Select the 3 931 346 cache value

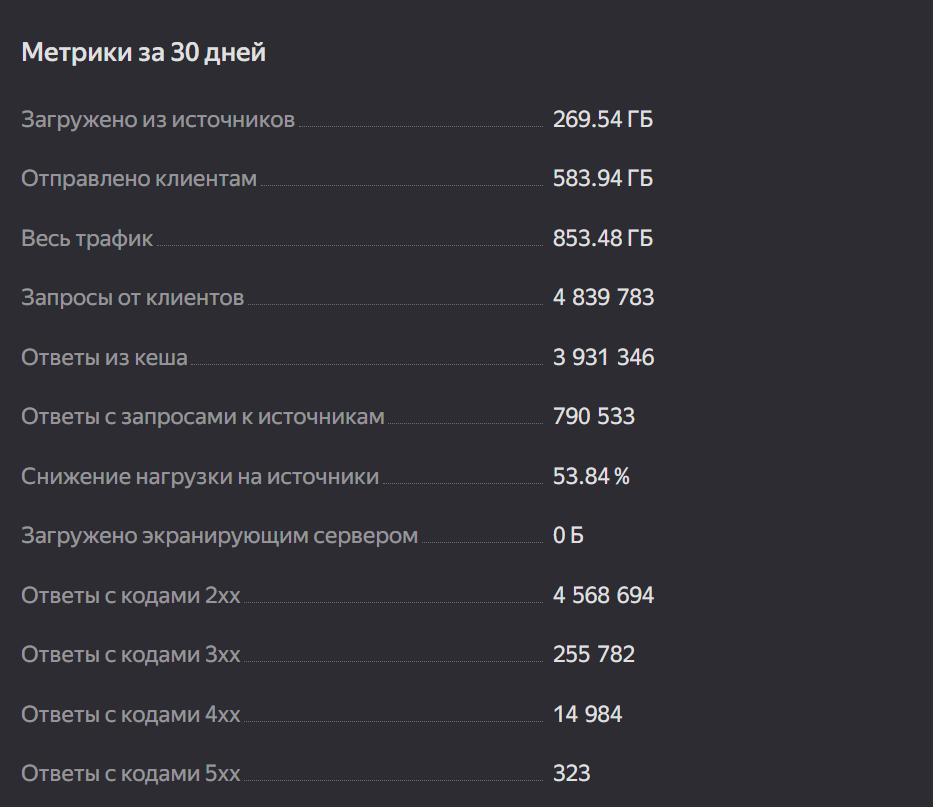tap(603, 358)
